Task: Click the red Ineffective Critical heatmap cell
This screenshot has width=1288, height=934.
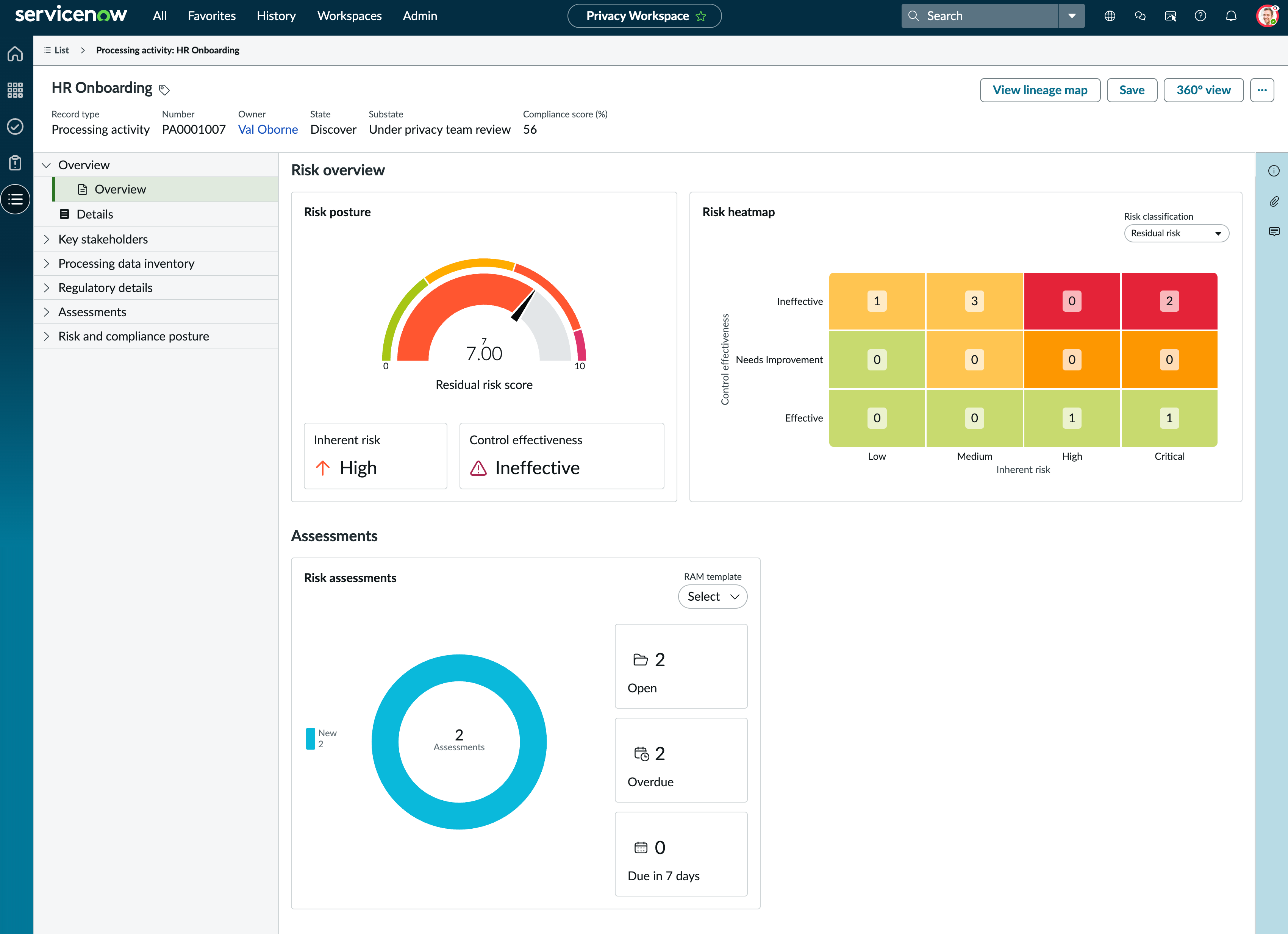Action: coord(1169,301)
